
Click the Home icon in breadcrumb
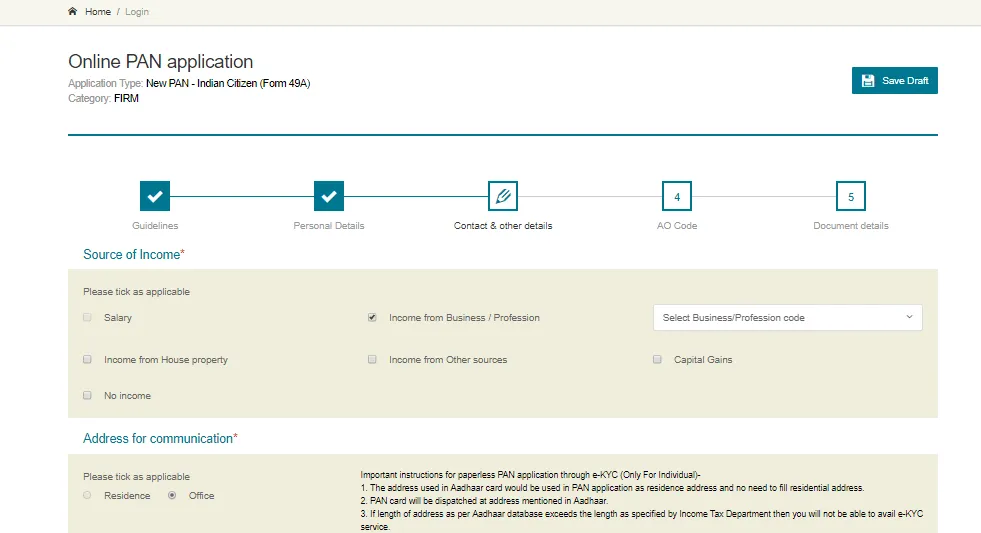pyautogui.click(x=72, y=12)
